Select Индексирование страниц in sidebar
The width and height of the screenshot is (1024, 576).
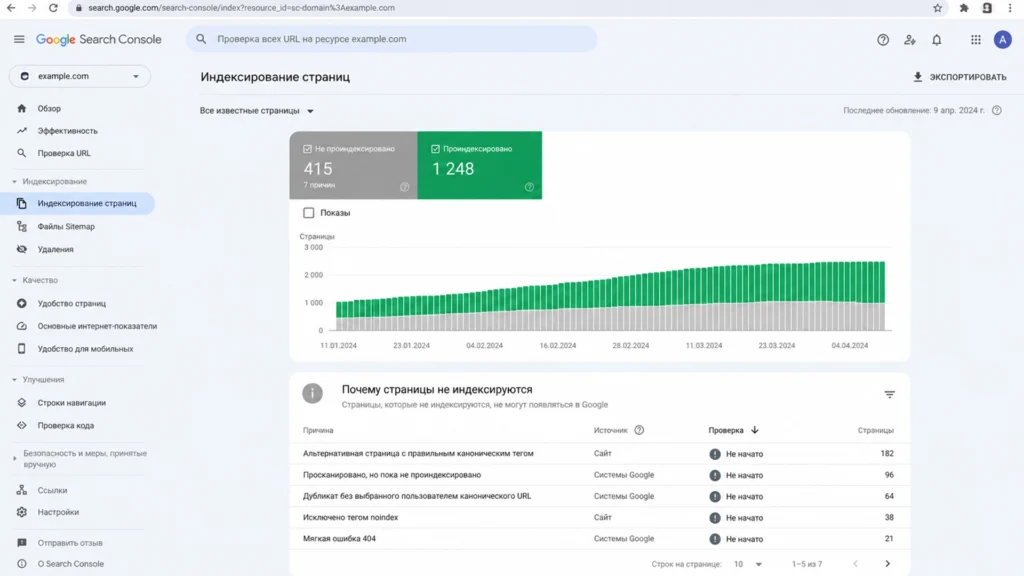pyautogui.click(x=77, y=203)
